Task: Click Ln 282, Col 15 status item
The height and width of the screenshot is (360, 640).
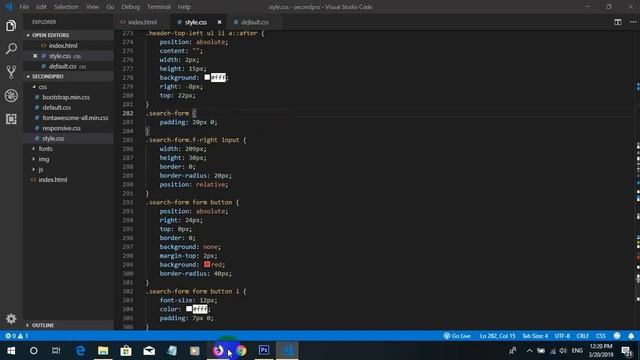Action: [497, 336]
